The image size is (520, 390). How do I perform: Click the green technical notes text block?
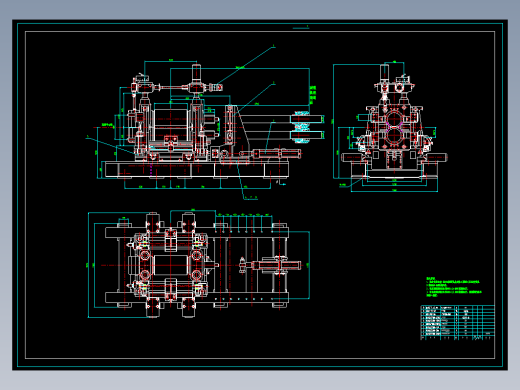coord(454,287)
